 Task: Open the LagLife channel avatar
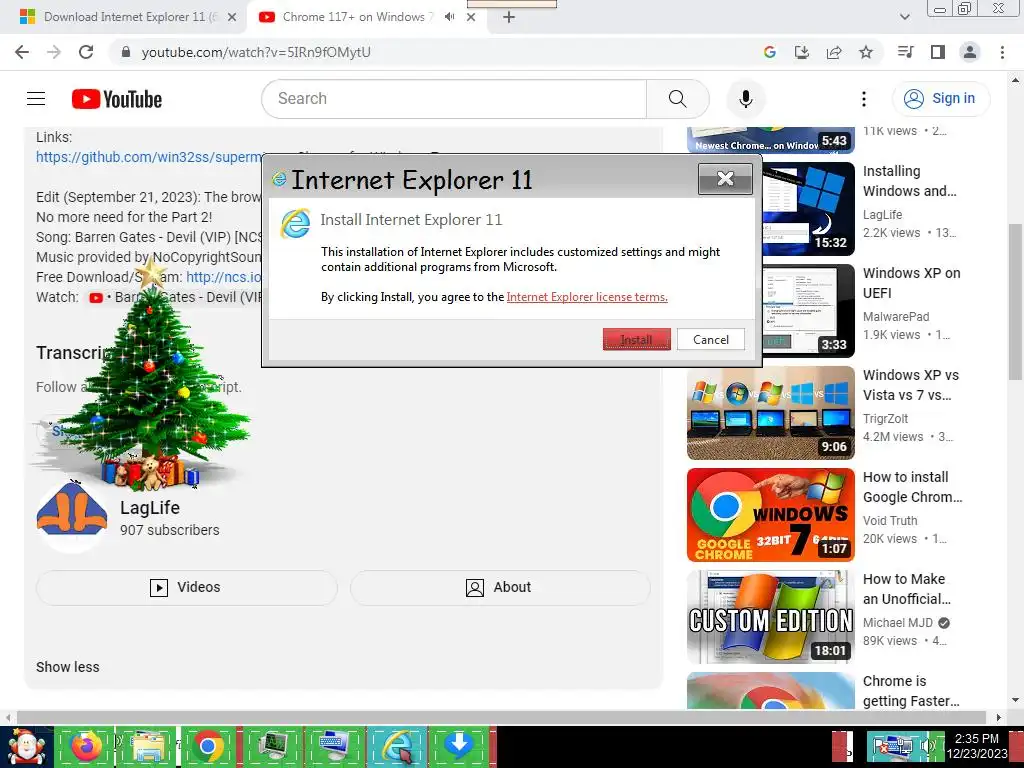click(x=71, y=517)
